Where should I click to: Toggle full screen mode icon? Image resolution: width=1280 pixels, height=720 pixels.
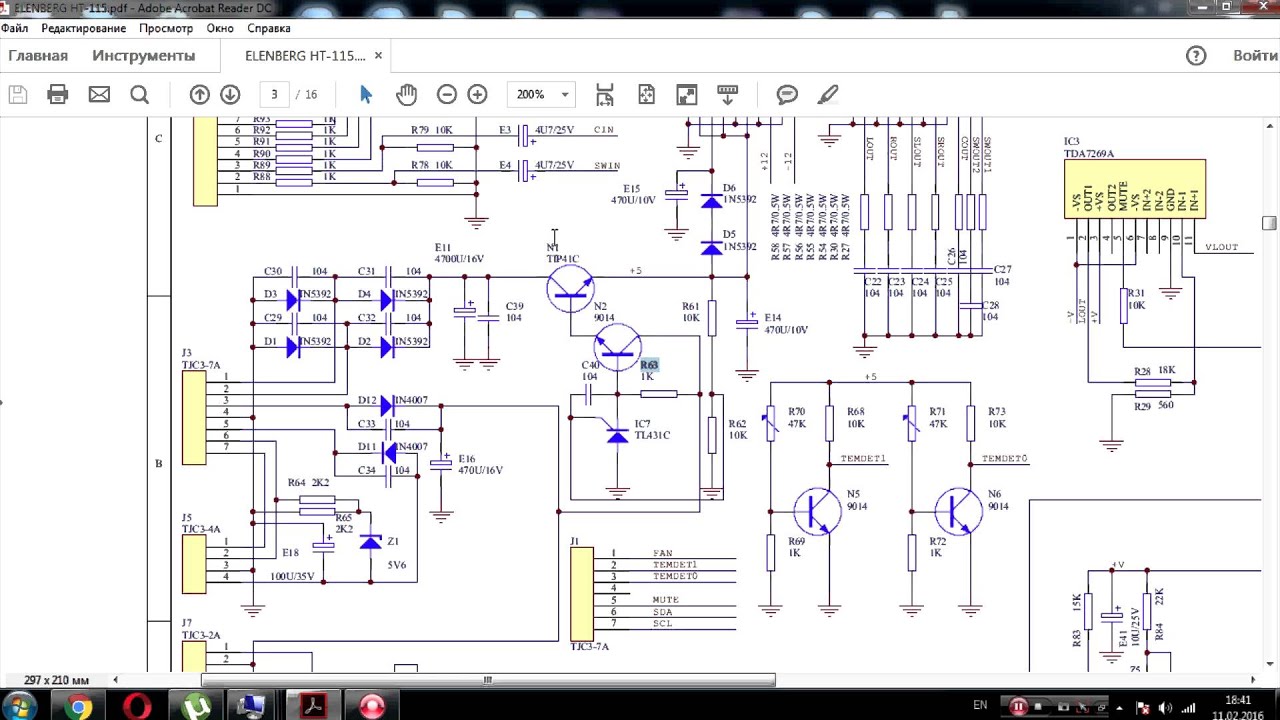tap(687, 95)
